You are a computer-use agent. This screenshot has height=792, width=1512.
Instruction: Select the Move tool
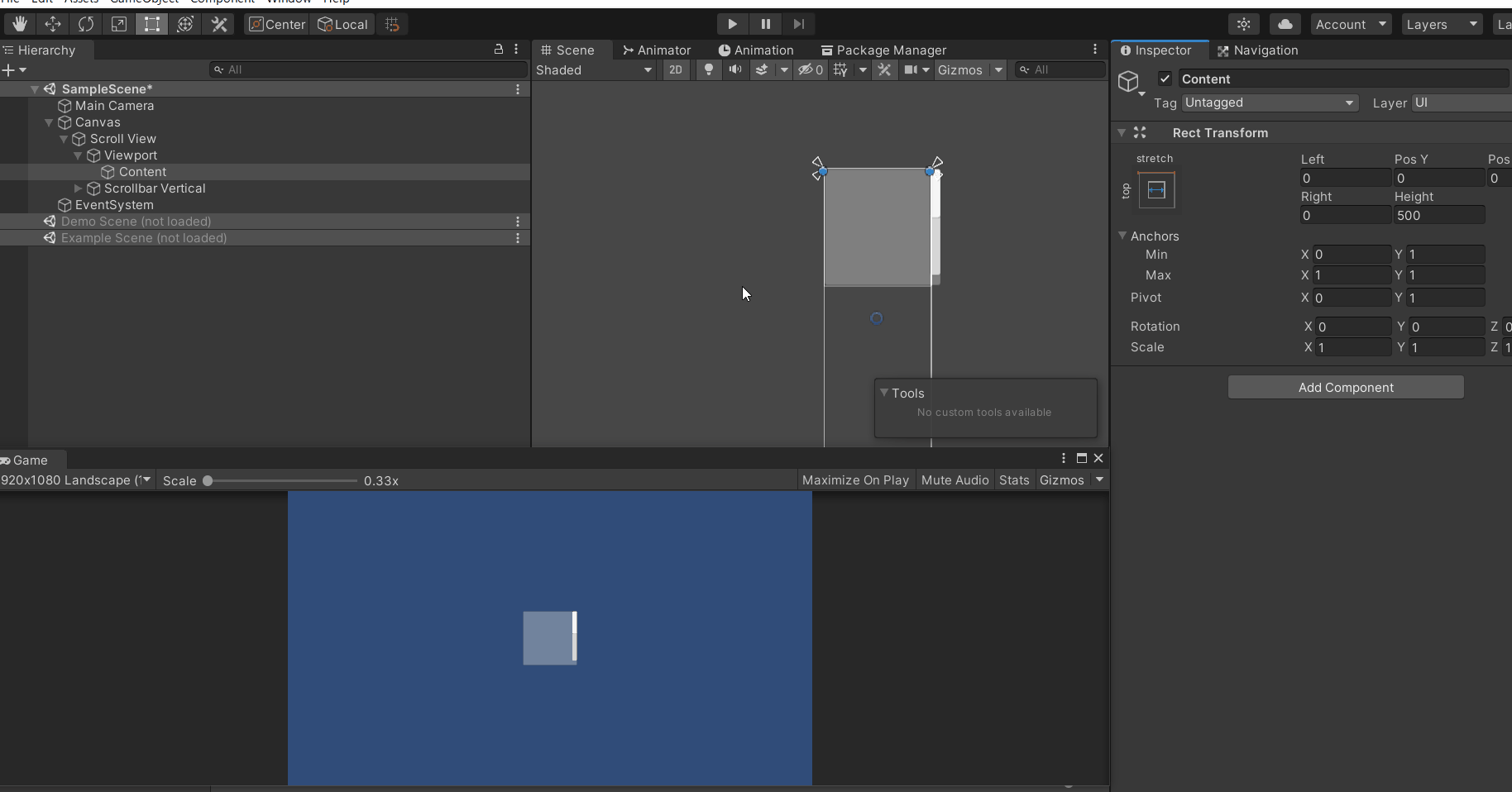[x=53, y=24]
